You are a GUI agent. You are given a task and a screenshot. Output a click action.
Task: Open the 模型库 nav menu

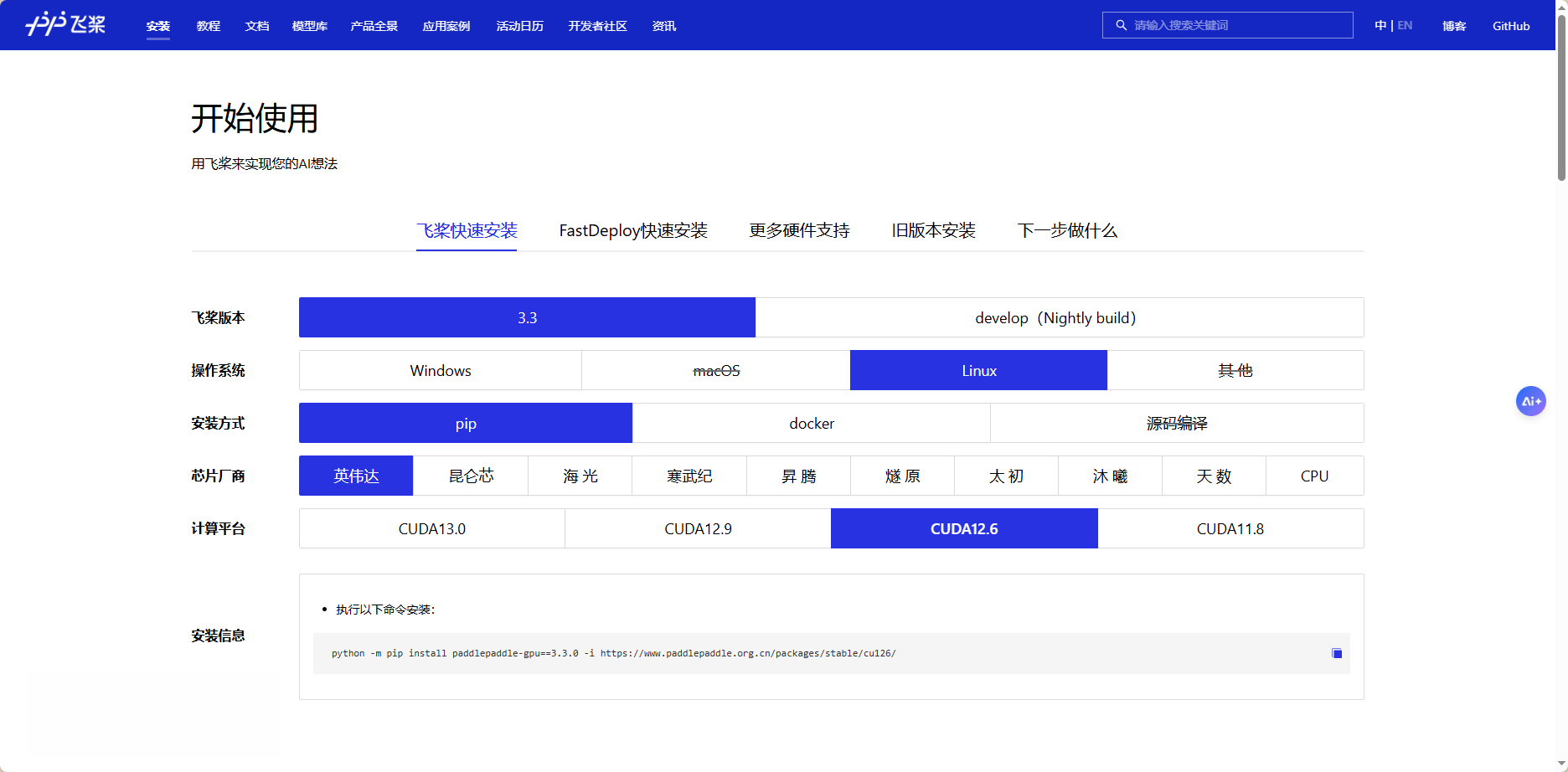[x=310, y=26]
